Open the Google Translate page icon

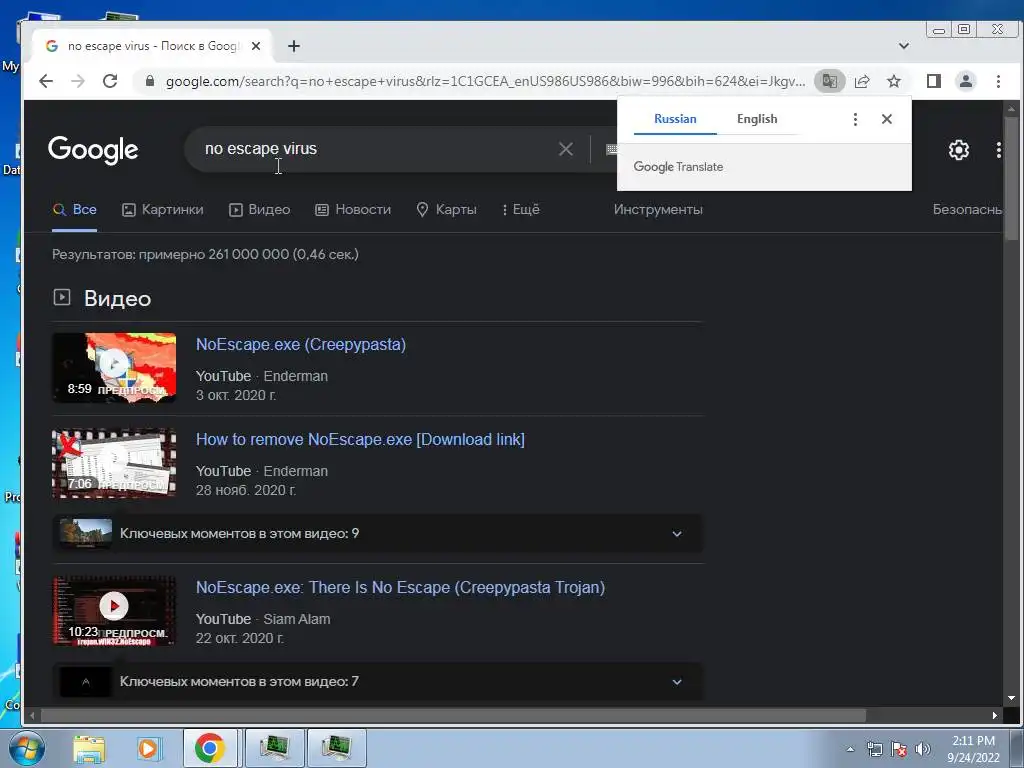click(x=829, y=81)
